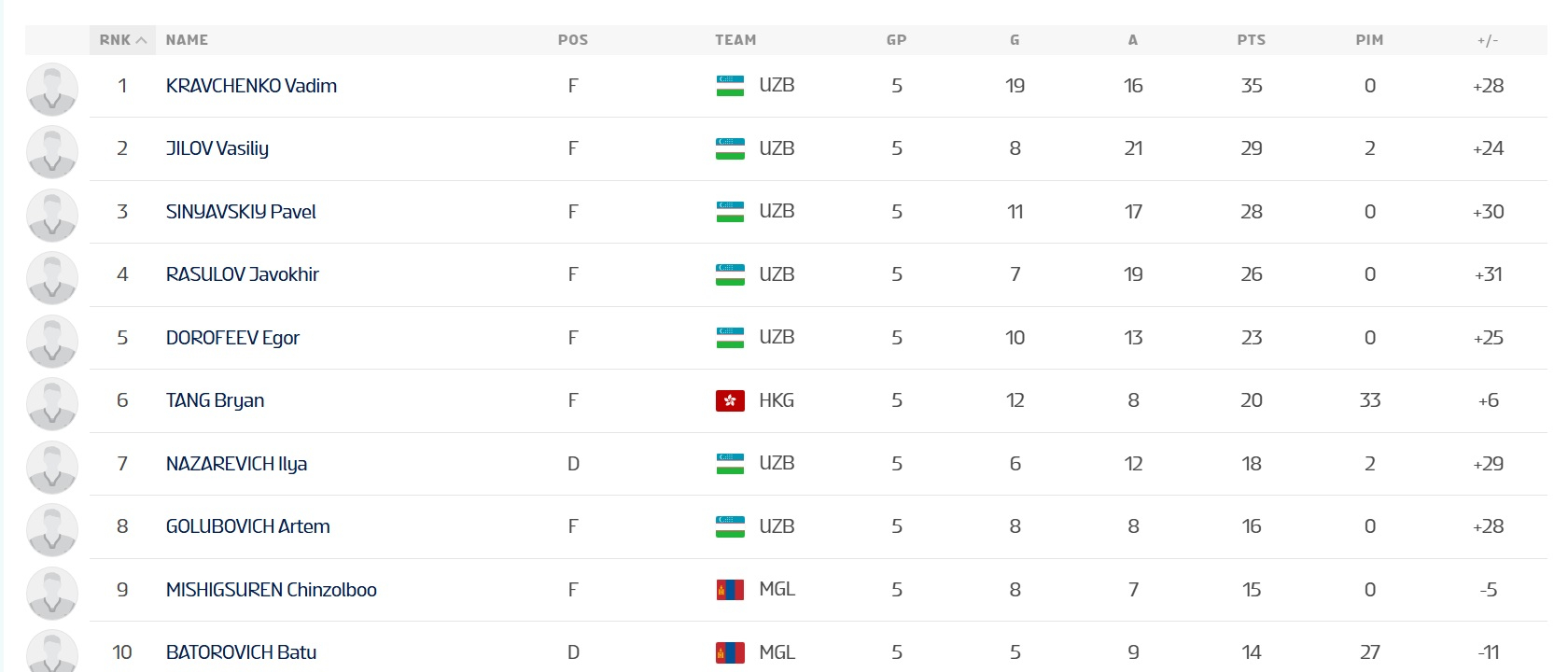Viewport: 1568px width, 672px height.
Task: Open DOROFEEV Egor's player link
Action: (232, 338)
